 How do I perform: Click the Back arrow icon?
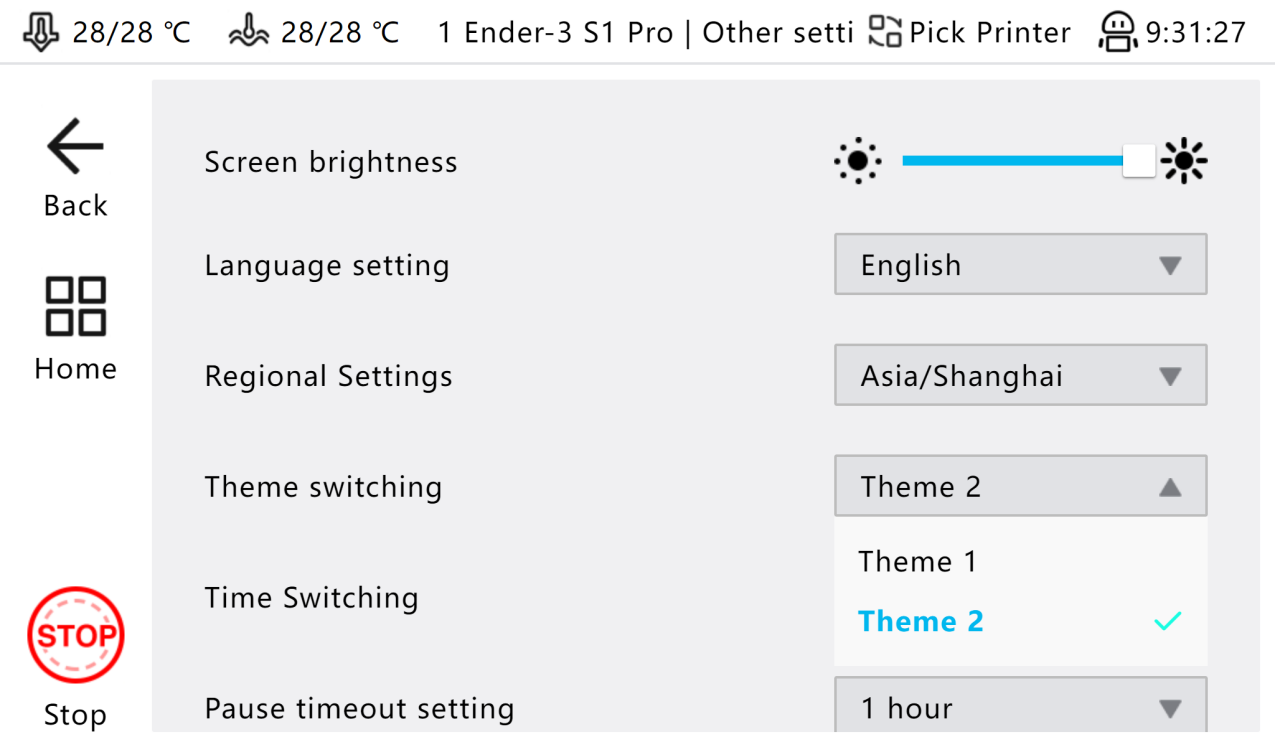pos(75,148)
